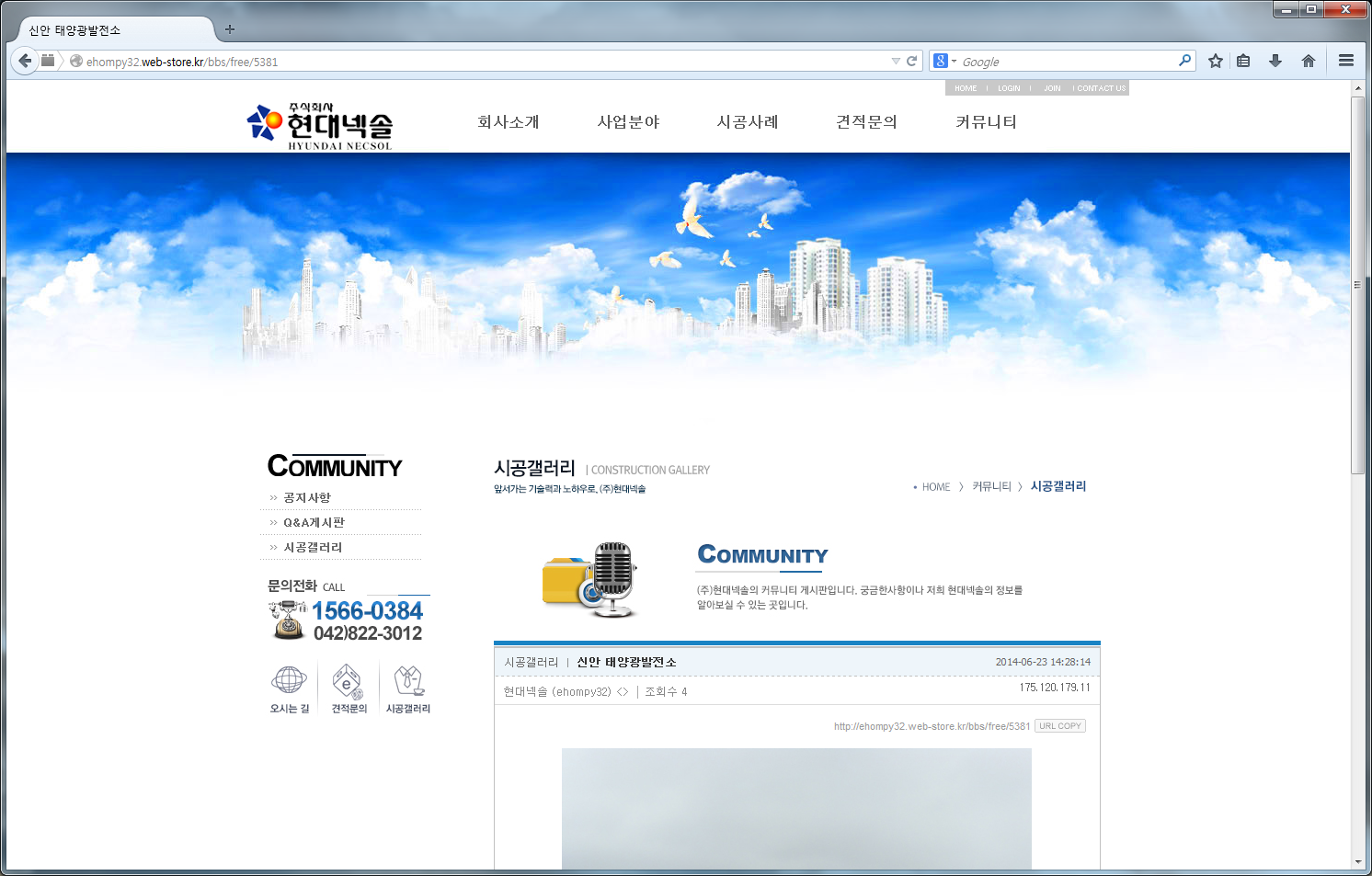Reload the page with refresh icon
Screen dimensions: 1372x876
point(911,62)
